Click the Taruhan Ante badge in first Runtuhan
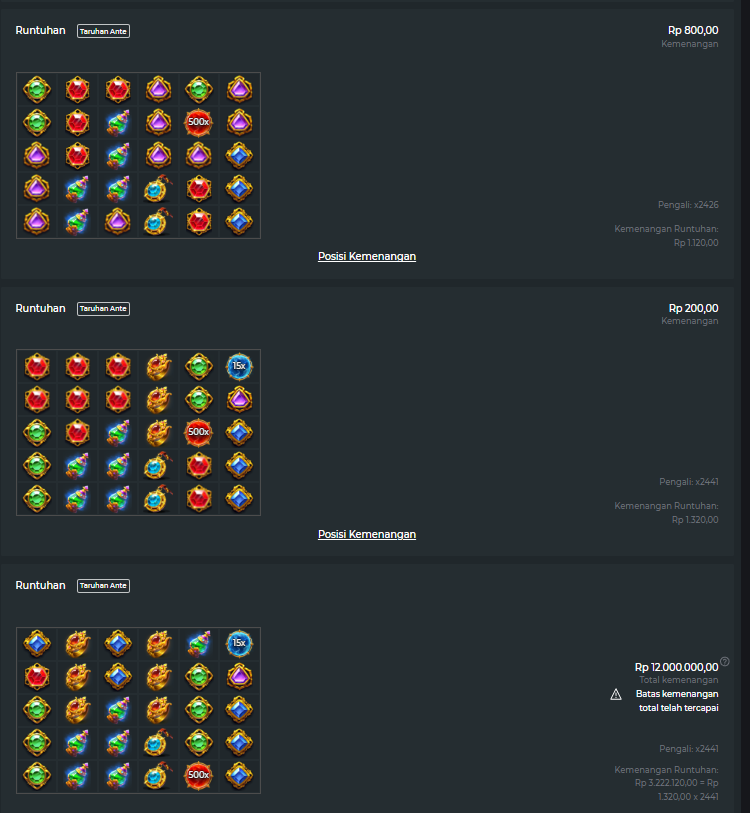The height and width of the screenshot is (813, 750). 103,31
